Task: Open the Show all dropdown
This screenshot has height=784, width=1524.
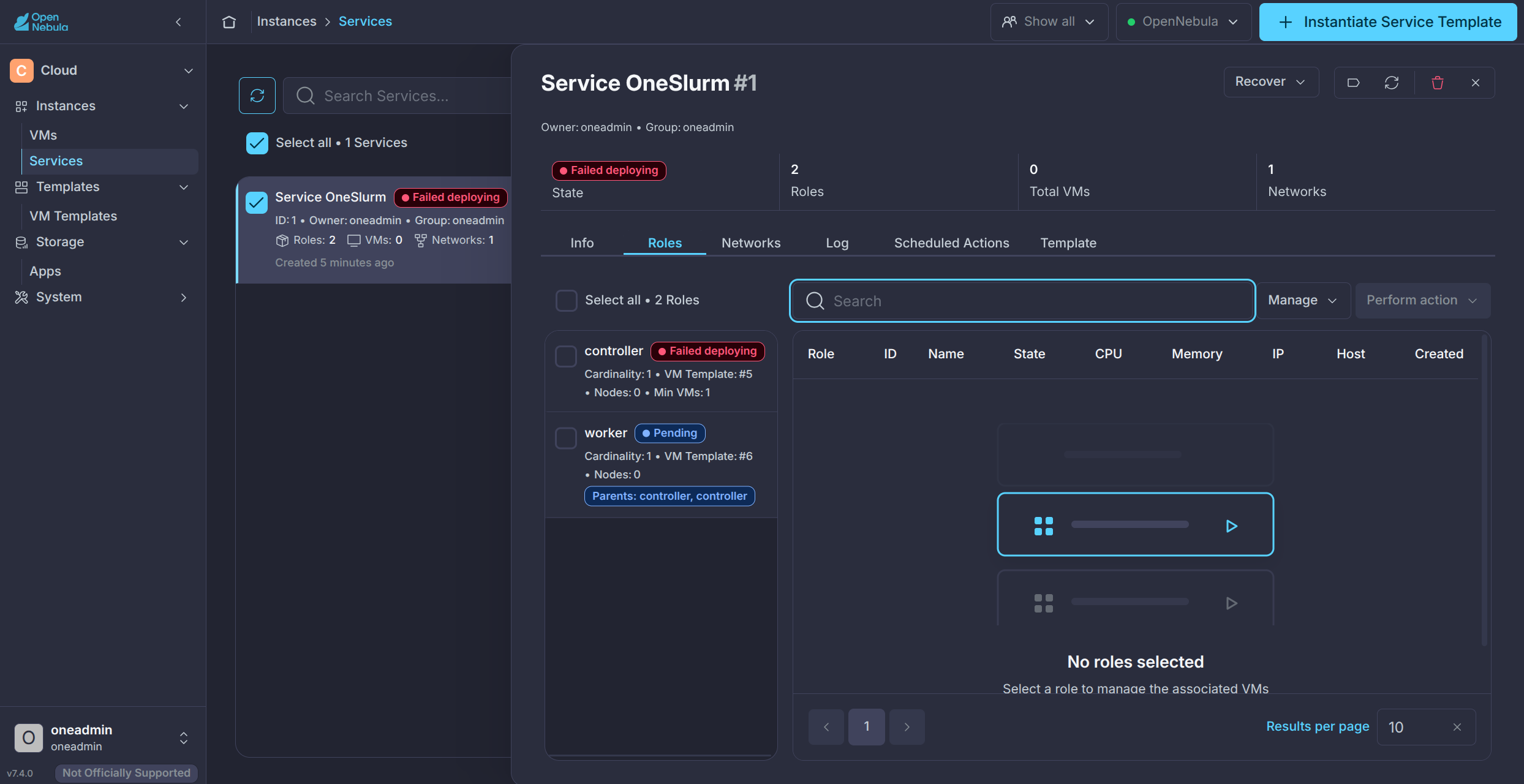Action: [1049, 22]
